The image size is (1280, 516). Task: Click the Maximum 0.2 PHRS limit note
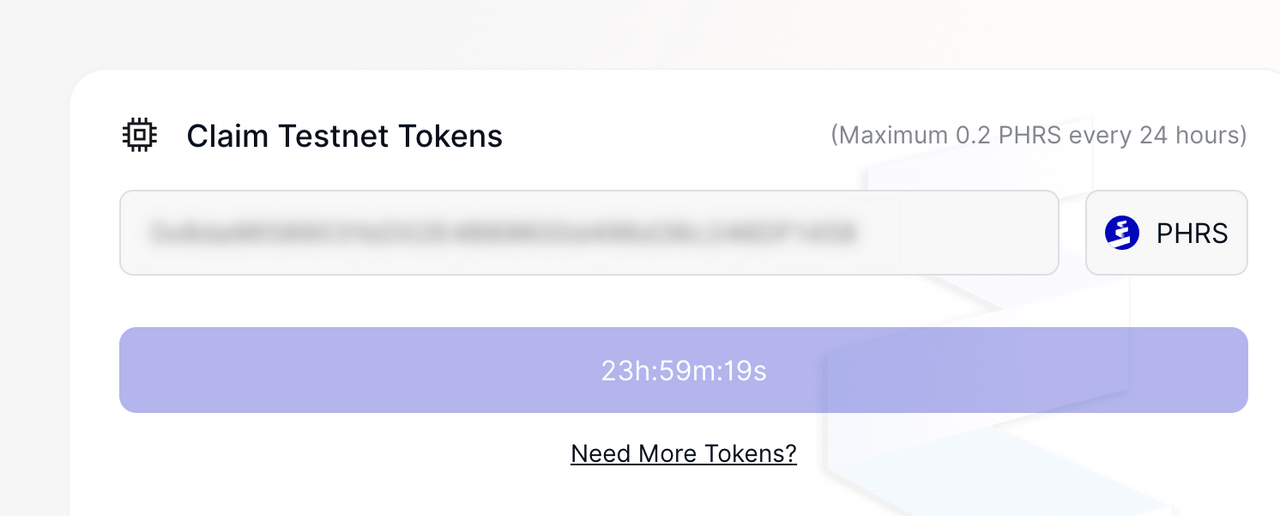point(1038,135)
